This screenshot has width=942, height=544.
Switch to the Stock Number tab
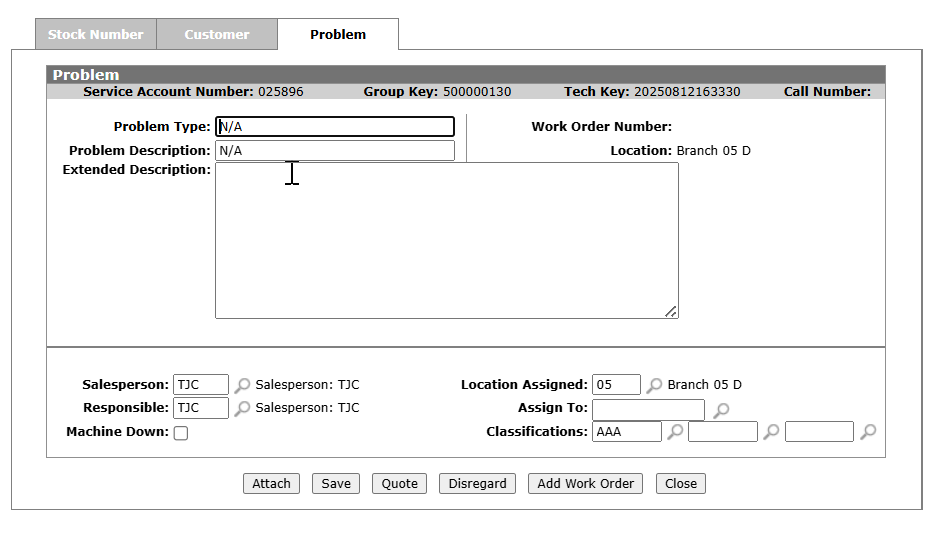96,34
